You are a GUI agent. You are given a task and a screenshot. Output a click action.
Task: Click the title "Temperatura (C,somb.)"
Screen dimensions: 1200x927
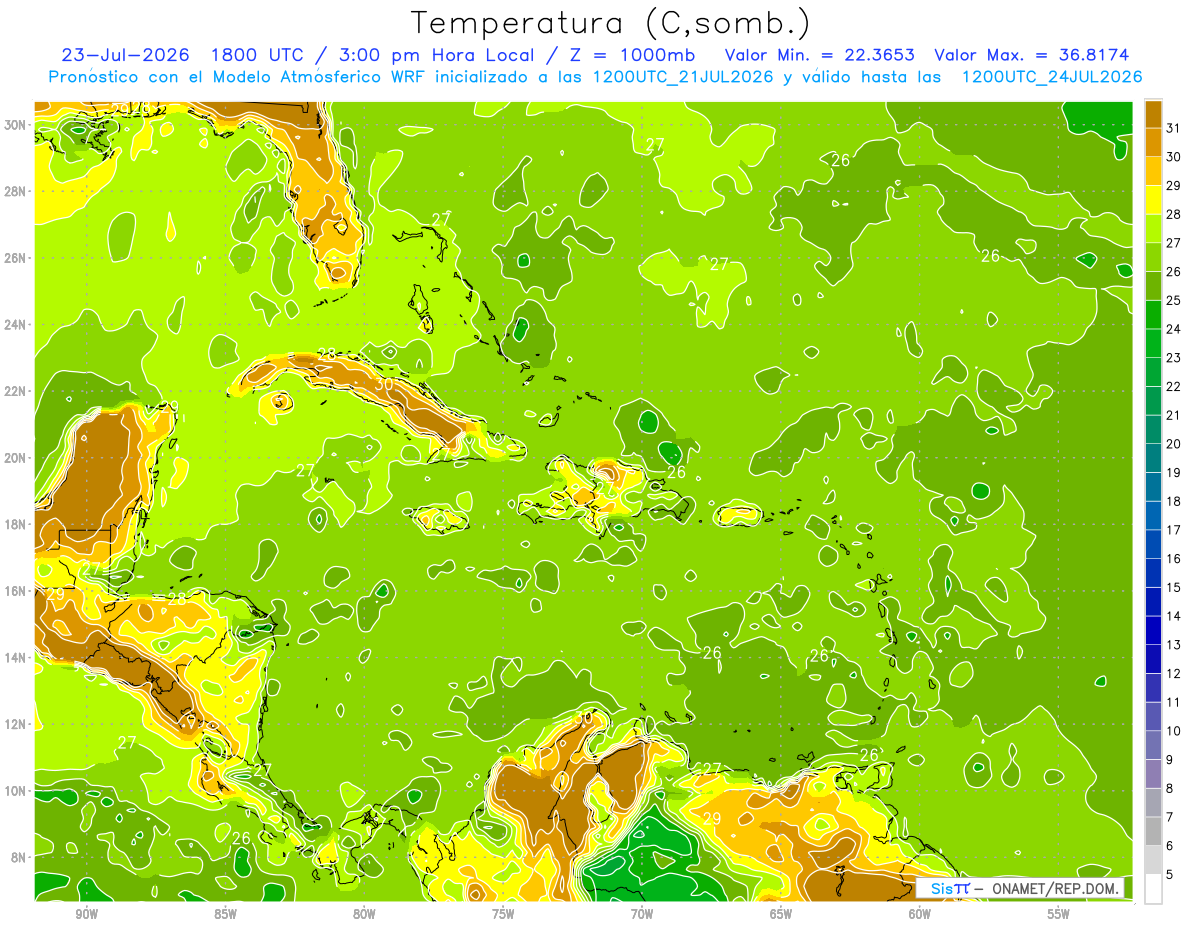click(x=611, y=23)
